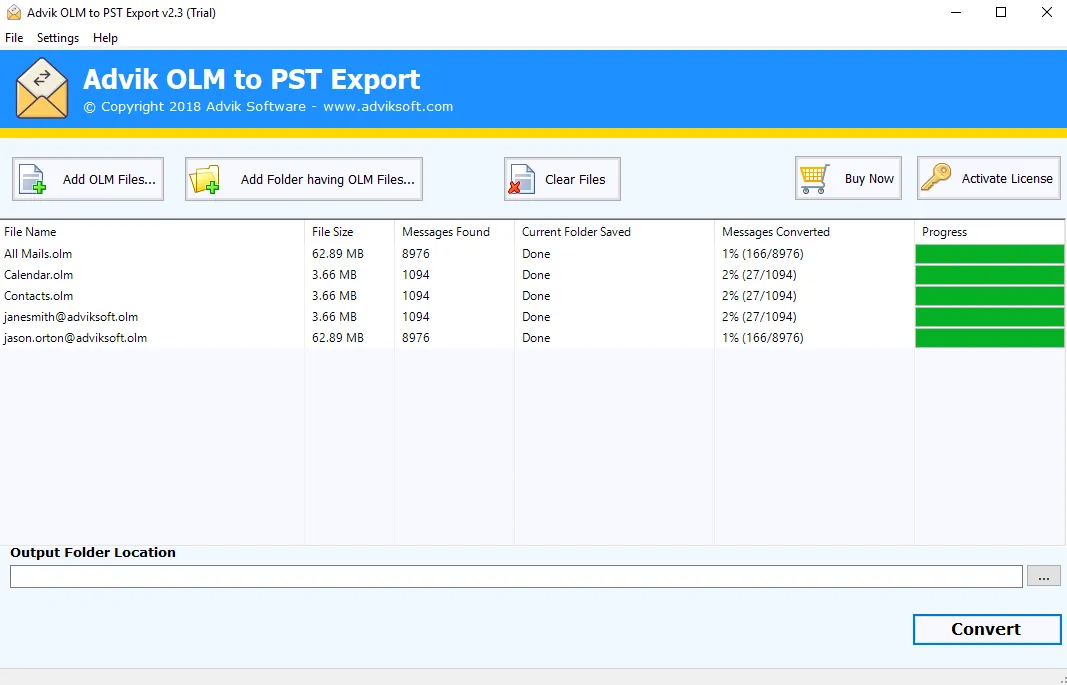Sort by the Messages Found column header

(445, 232)
